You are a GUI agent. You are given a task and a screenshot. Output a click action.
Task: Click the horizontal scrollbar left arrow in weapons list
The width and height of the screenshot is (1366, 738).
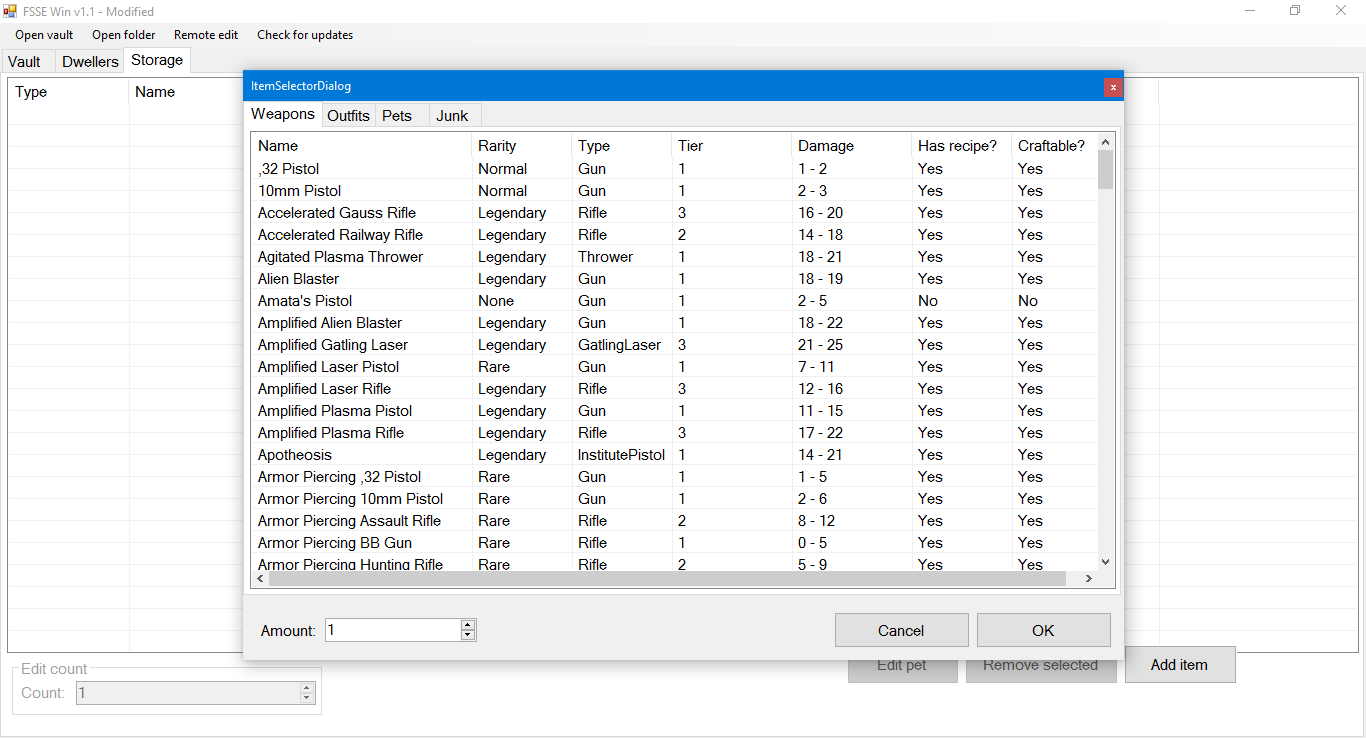click(261, 579)
